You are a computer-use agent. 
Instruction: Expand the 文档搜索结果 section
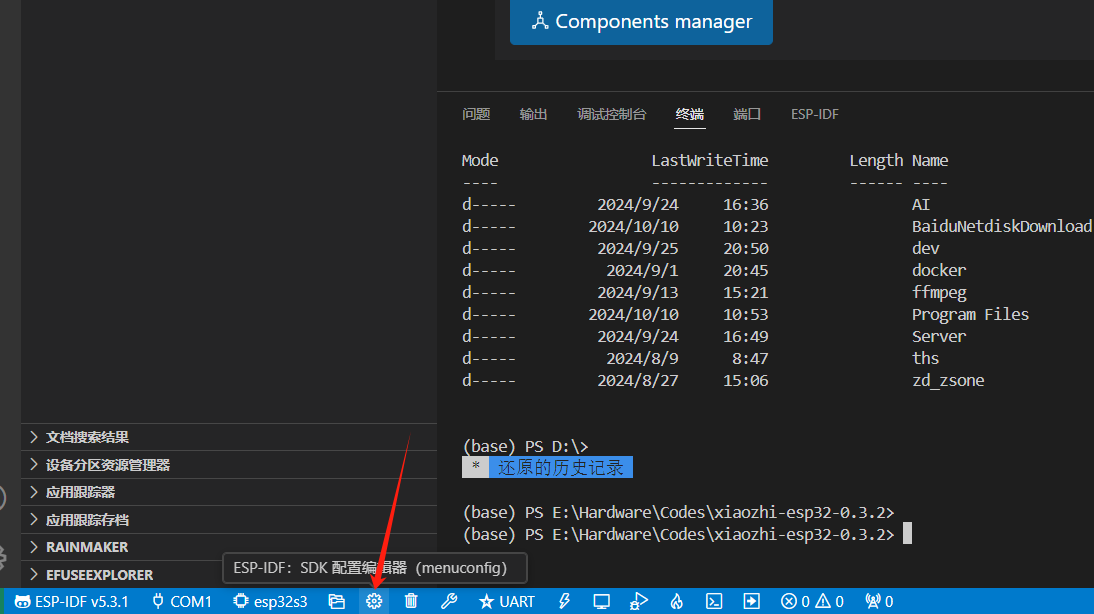click(x=87, y=437)
